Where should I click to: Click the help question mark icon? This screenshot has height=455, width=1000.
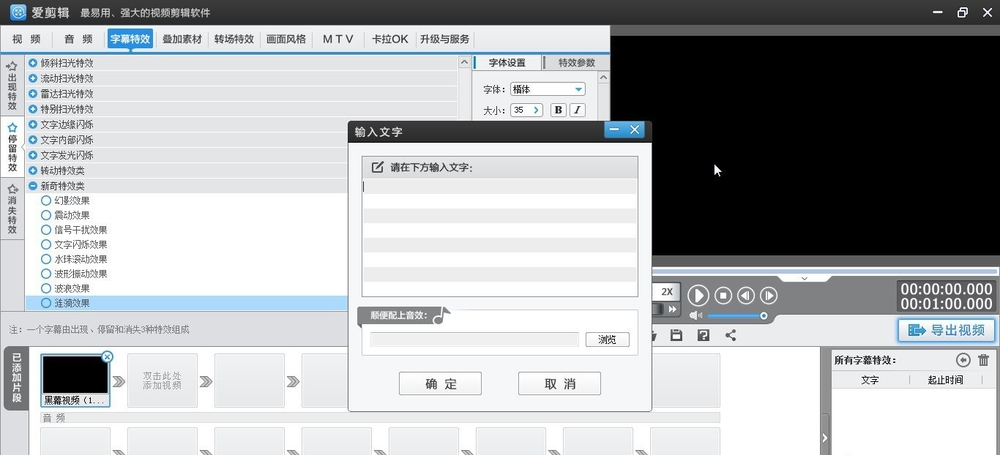(703, 335)
